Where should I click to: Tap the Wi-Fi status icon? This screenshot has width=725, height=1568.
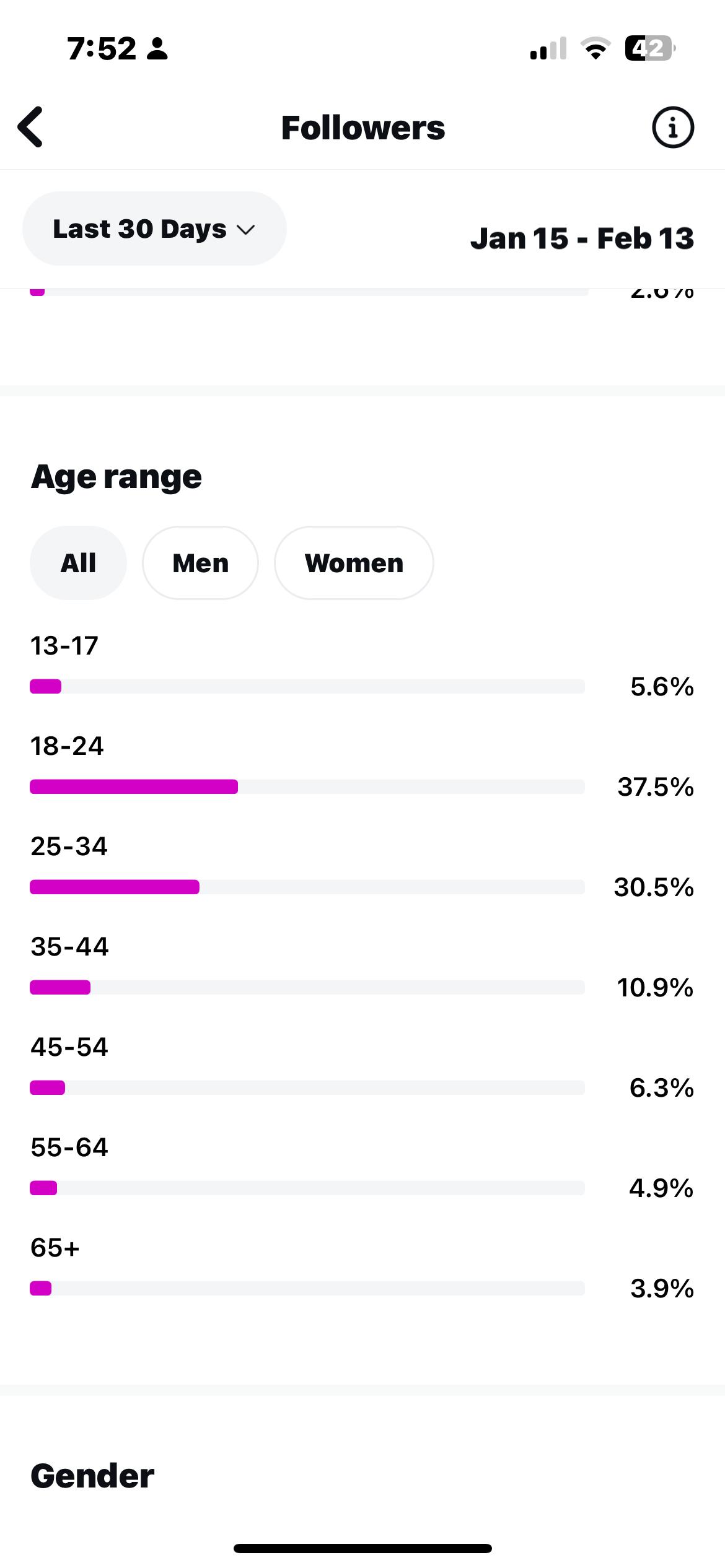(595, 48)
